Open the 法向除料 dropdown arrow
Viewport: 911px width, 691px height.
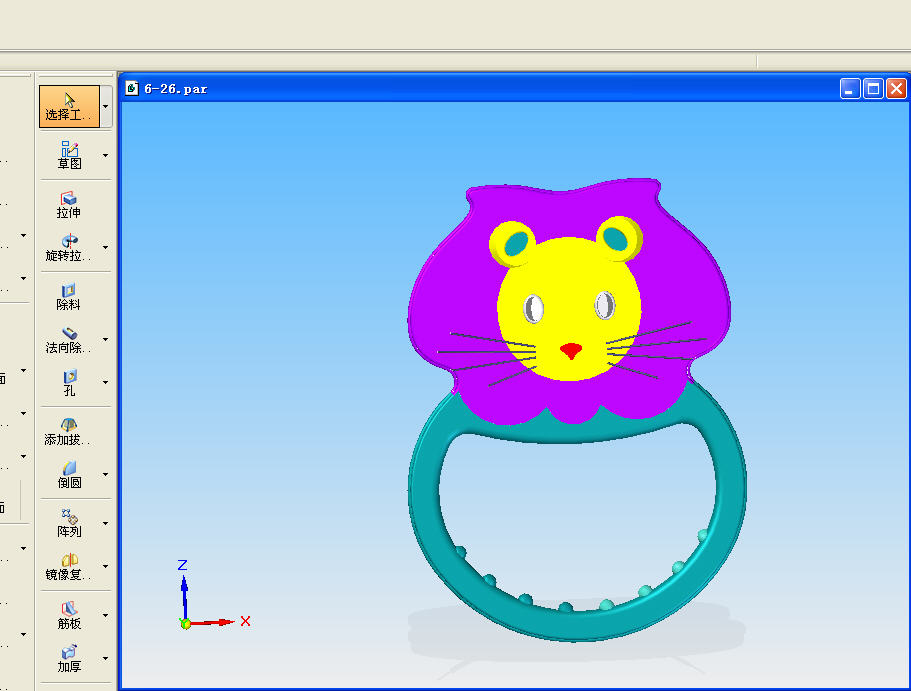[x=105, y=339]
